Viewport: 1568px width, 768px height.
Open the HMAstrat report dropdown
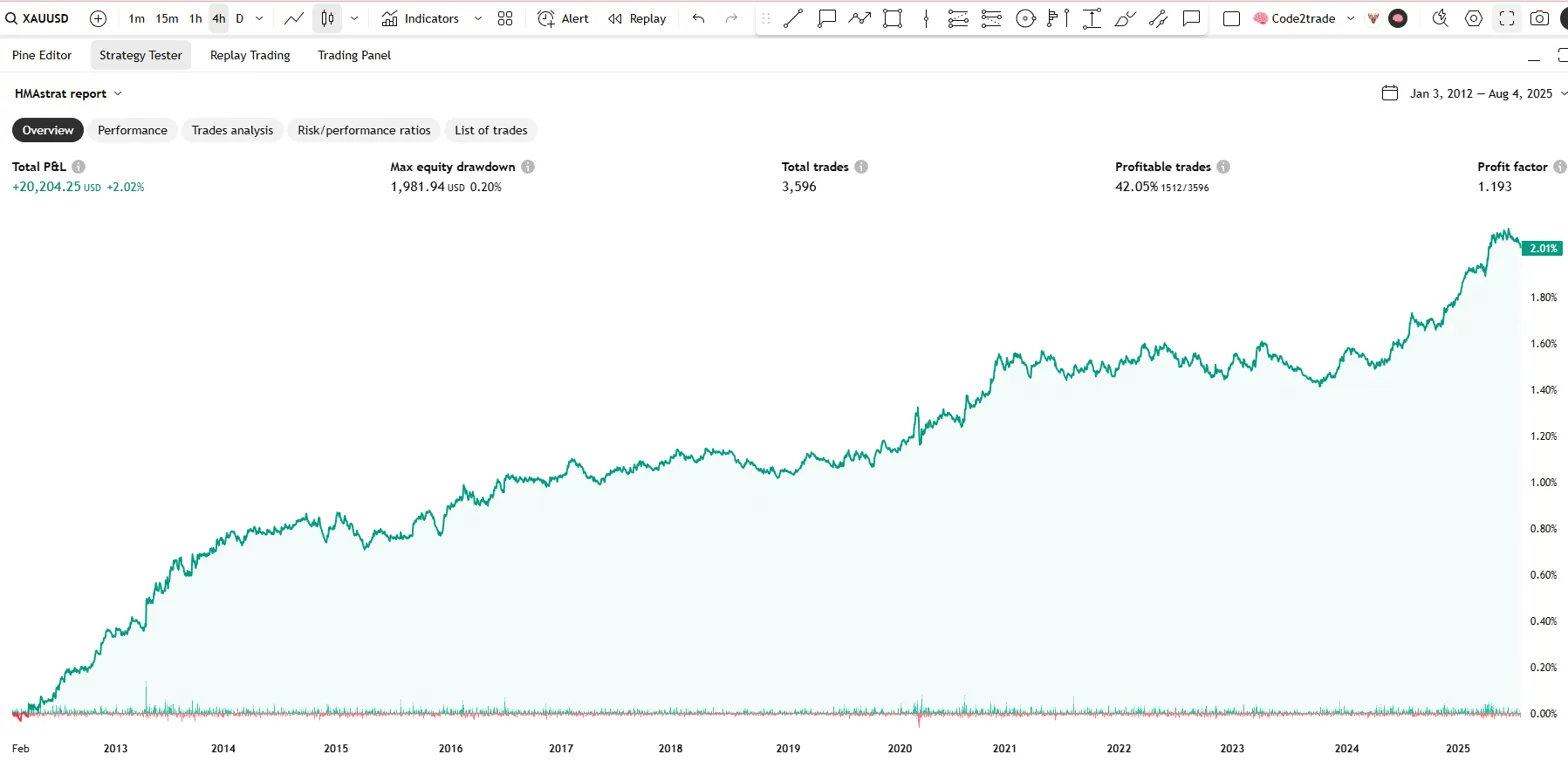[x=68, y=93]
